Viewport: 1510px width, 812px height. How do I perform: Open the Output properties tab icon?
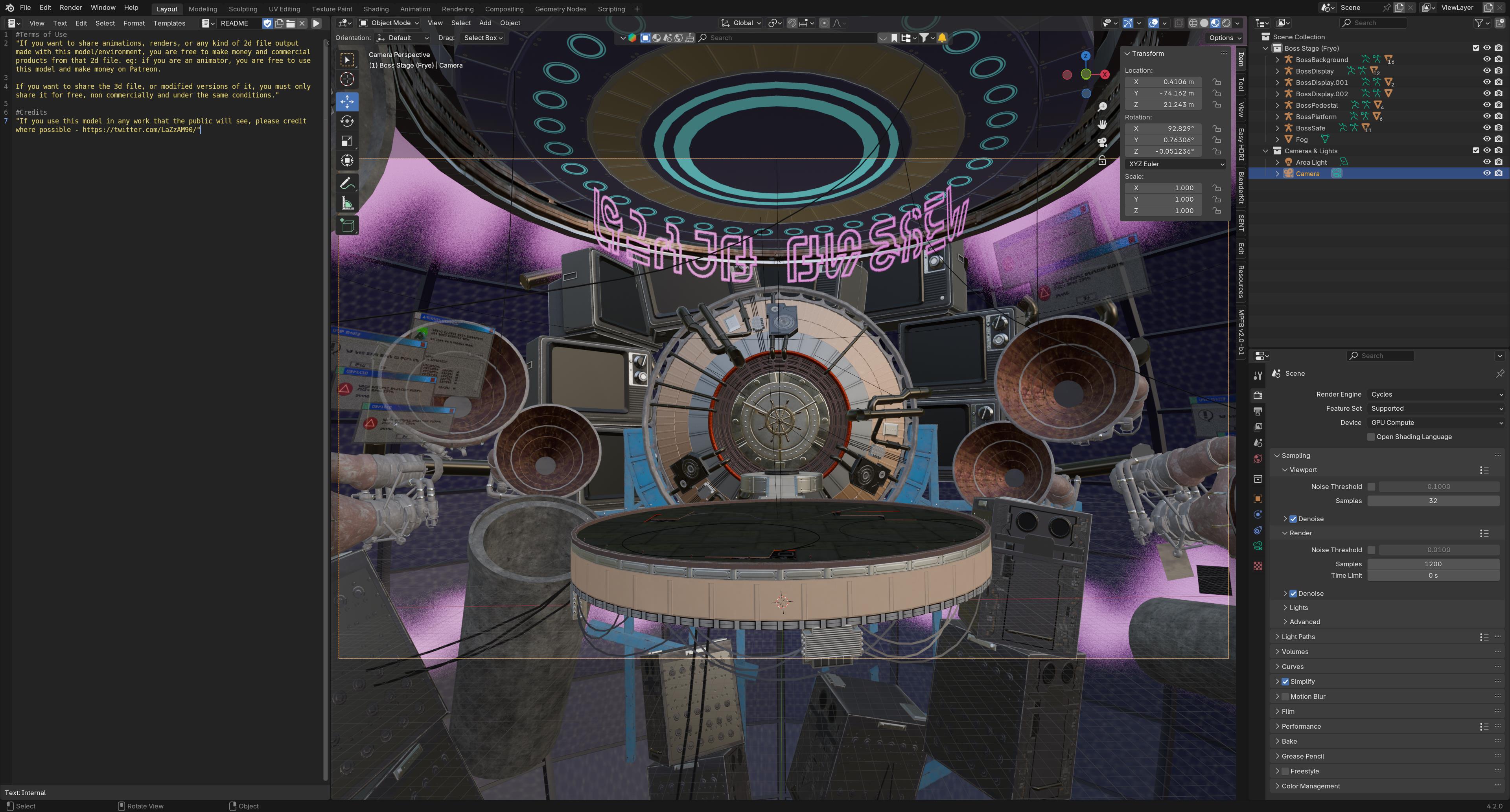coord(1258,411)
